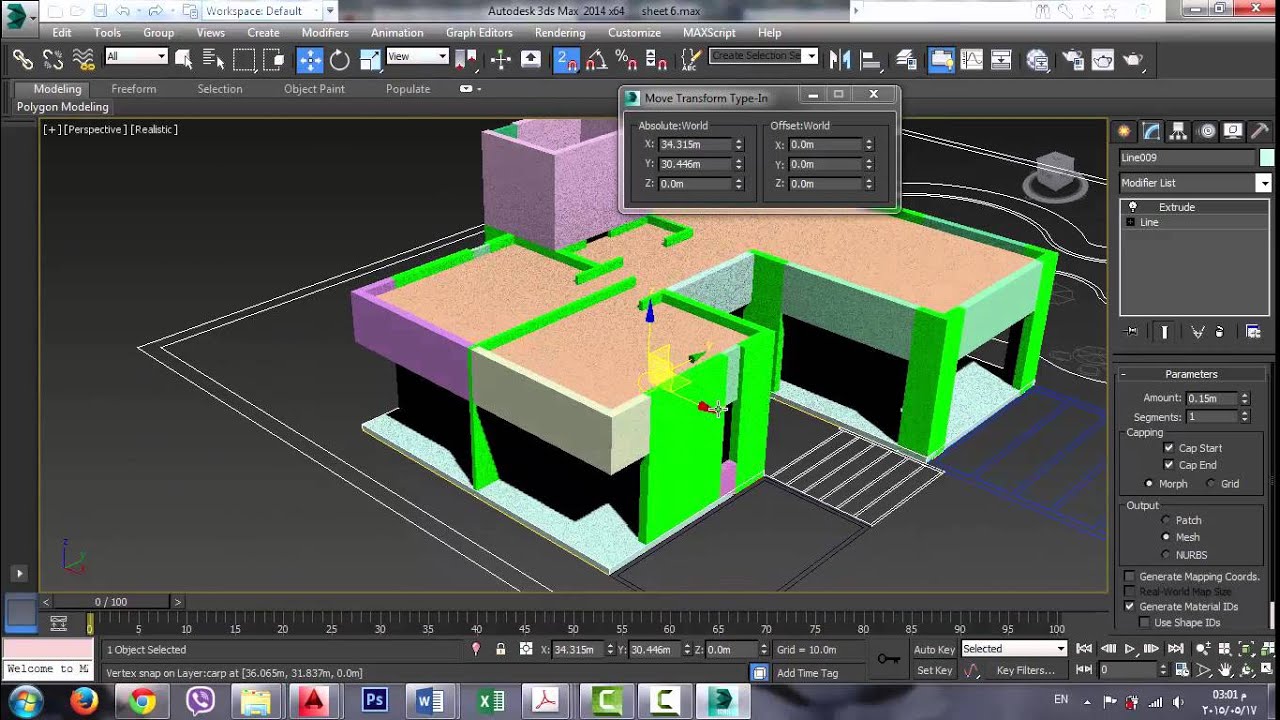The height and width of the screenshot is (720, 1280).
Task: Uncheck the Cap End checkbox
Action: click(x=1169, y=465)
